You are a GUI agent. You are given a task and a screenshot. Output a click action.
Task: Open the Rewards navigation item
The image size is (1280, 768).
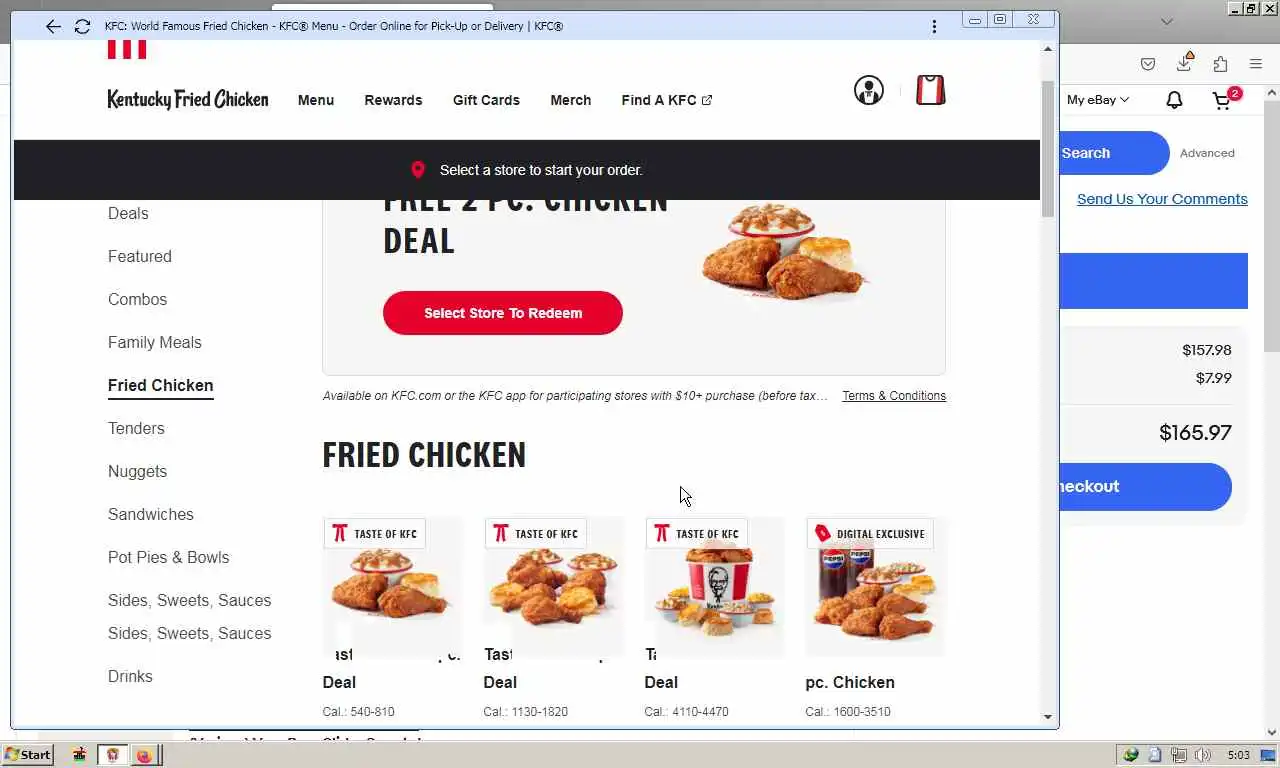click(393, 100)
